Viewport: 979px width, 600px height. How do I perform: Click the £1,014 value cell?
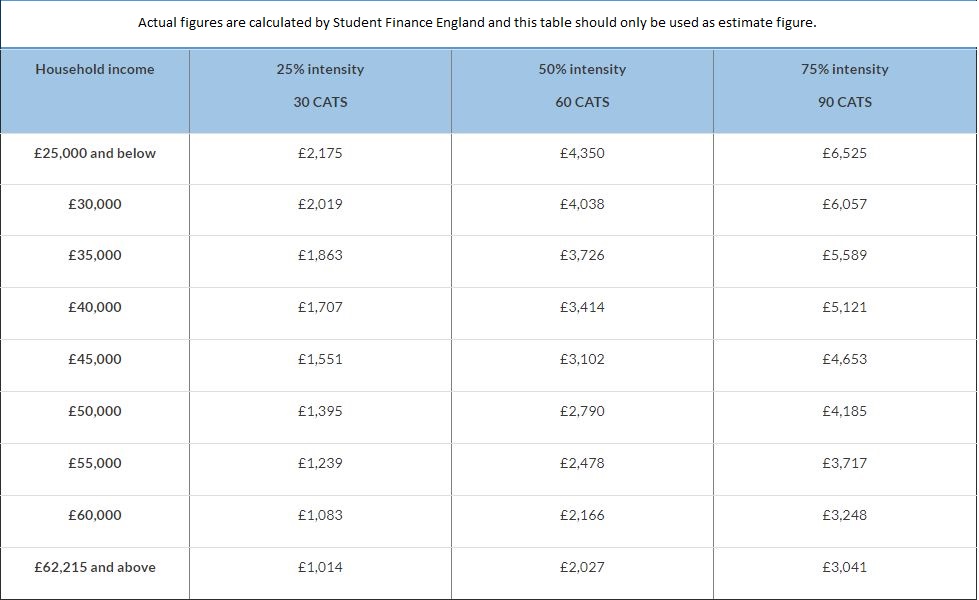point(320,567)
